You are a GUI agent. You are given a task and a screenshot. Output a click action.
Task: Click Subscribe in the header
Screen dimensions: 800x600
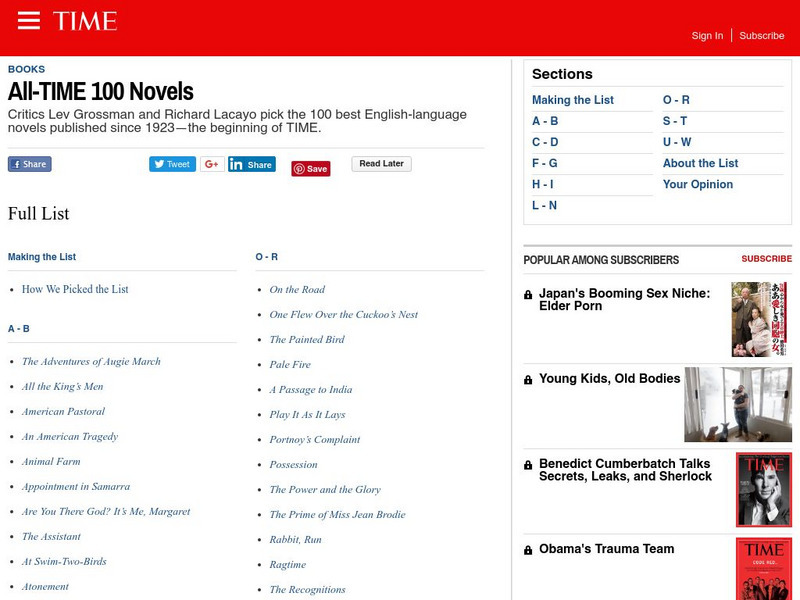(762, 36)
